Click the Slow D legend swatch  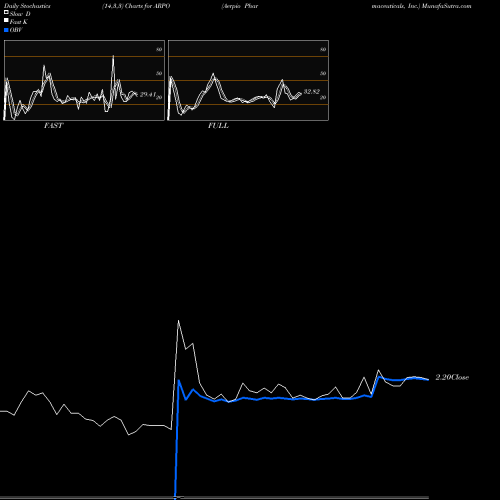pyautogui.click(x=6, y=13)
